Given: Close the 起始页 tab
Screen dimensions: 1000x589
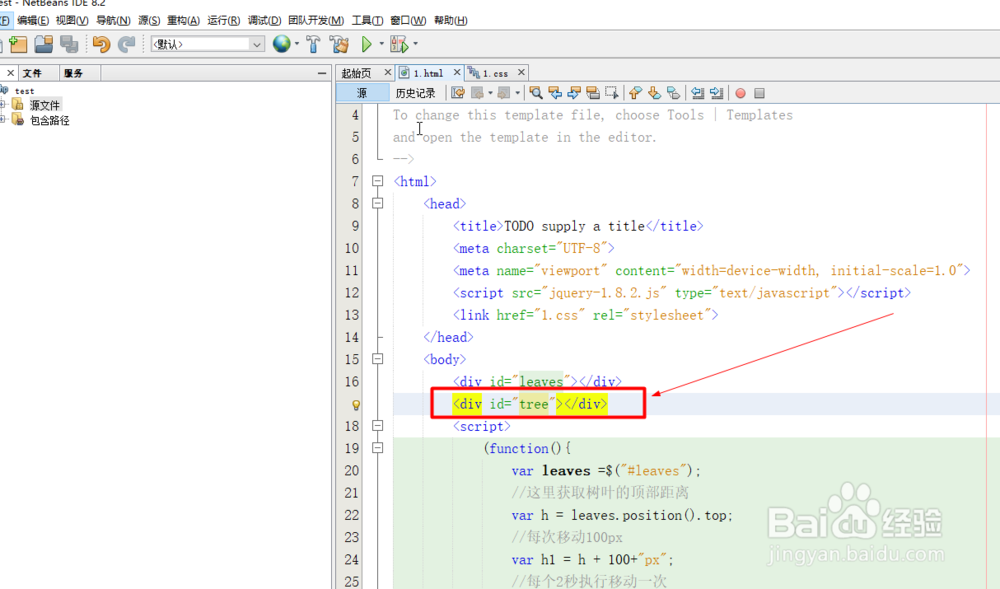Looking at the screenshot, I should (x=387, y=73).
